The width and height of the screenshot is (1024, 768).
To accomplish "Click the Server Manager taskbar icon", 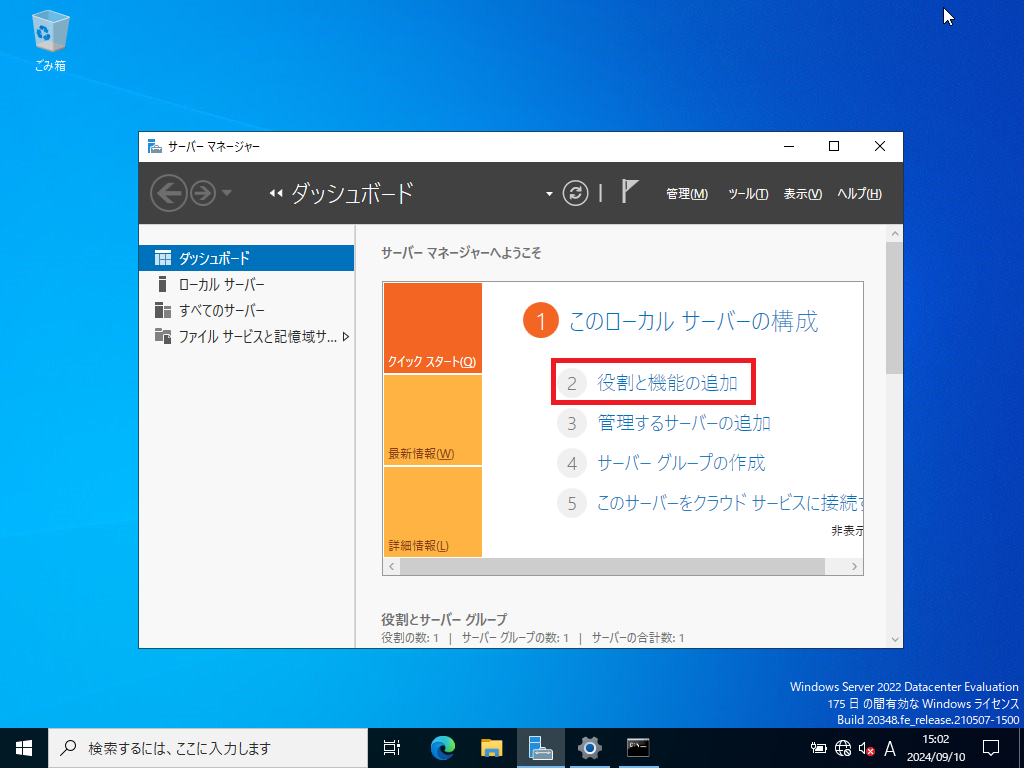I will tap(541, 748).
